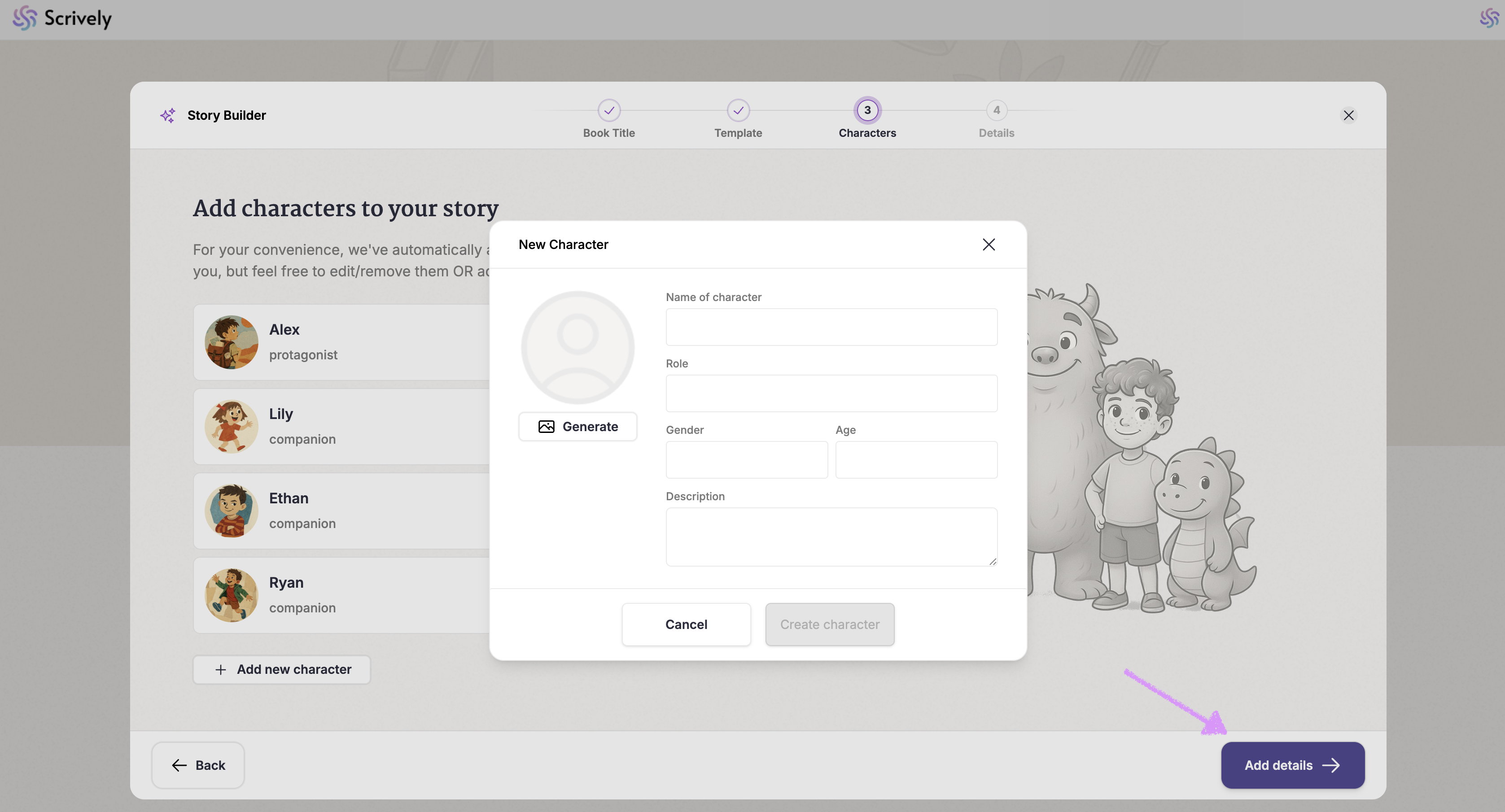This screenshot has width=1505, height=812.
Task: Go to Book Title step
Action: (609, 110)
